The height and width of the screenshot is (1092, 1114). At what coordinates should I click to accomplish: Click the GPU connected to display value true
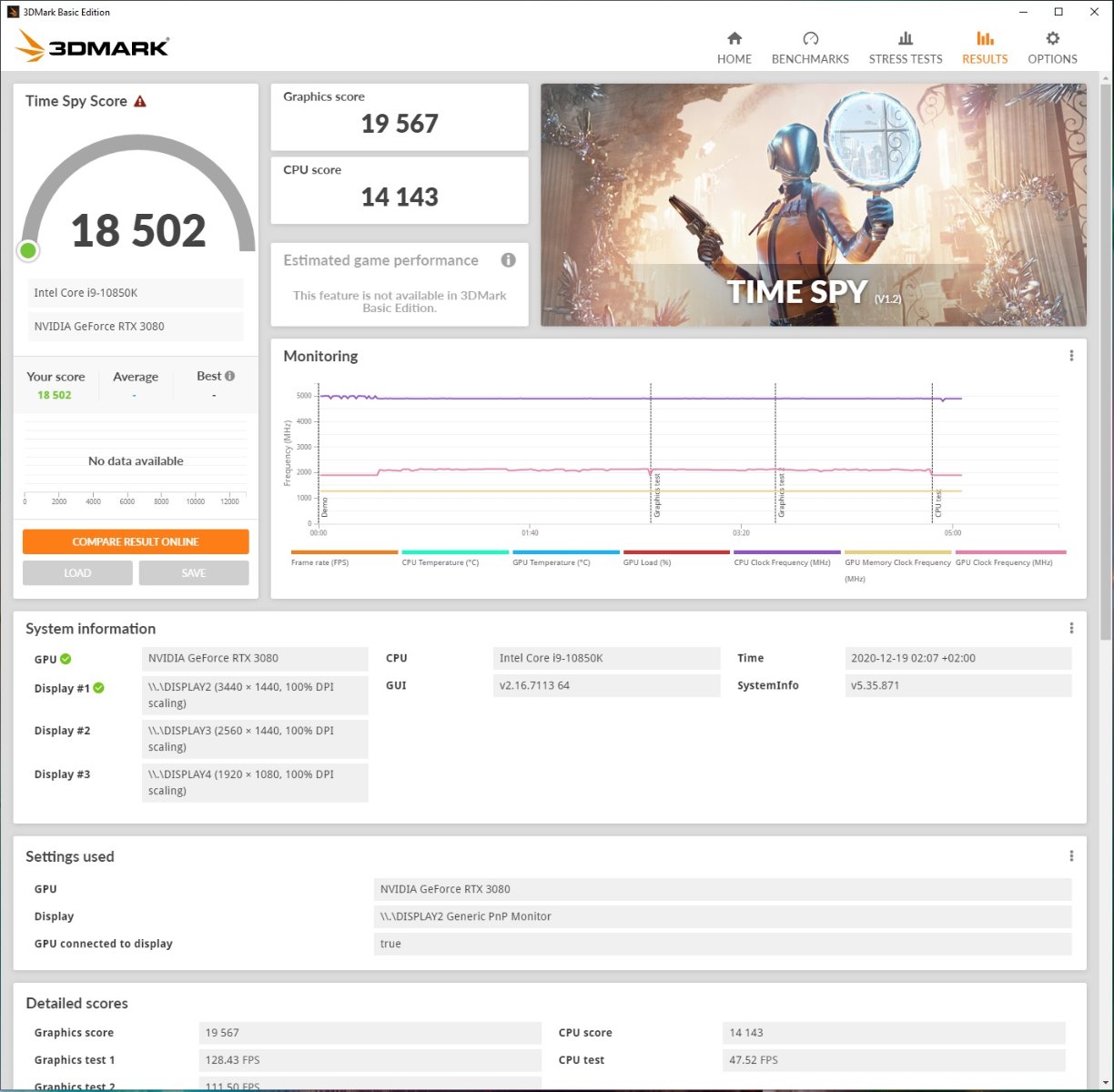tap(723, 944)
